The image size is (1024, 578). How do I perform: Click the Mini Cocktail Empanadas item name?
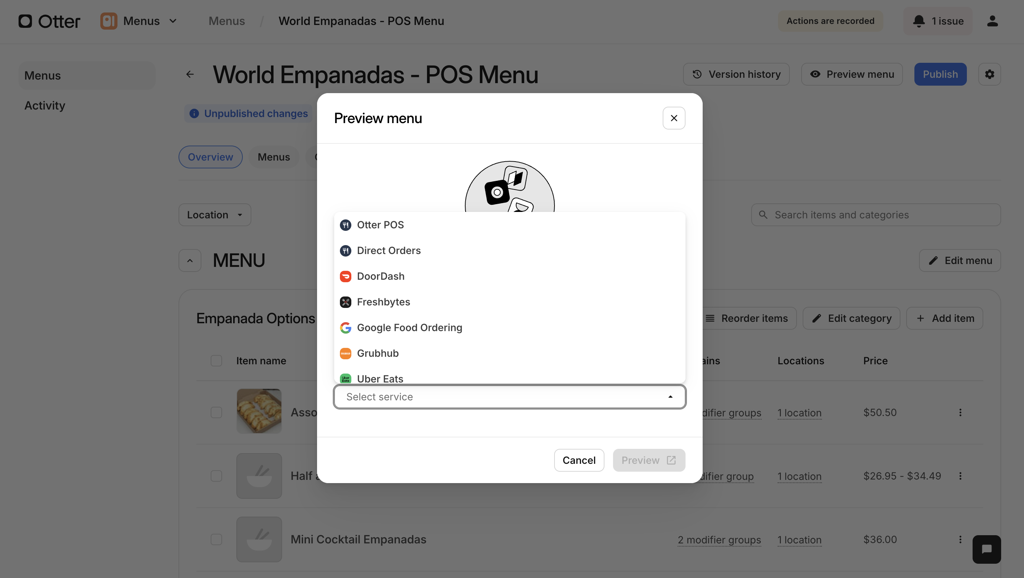click(358, 539)
